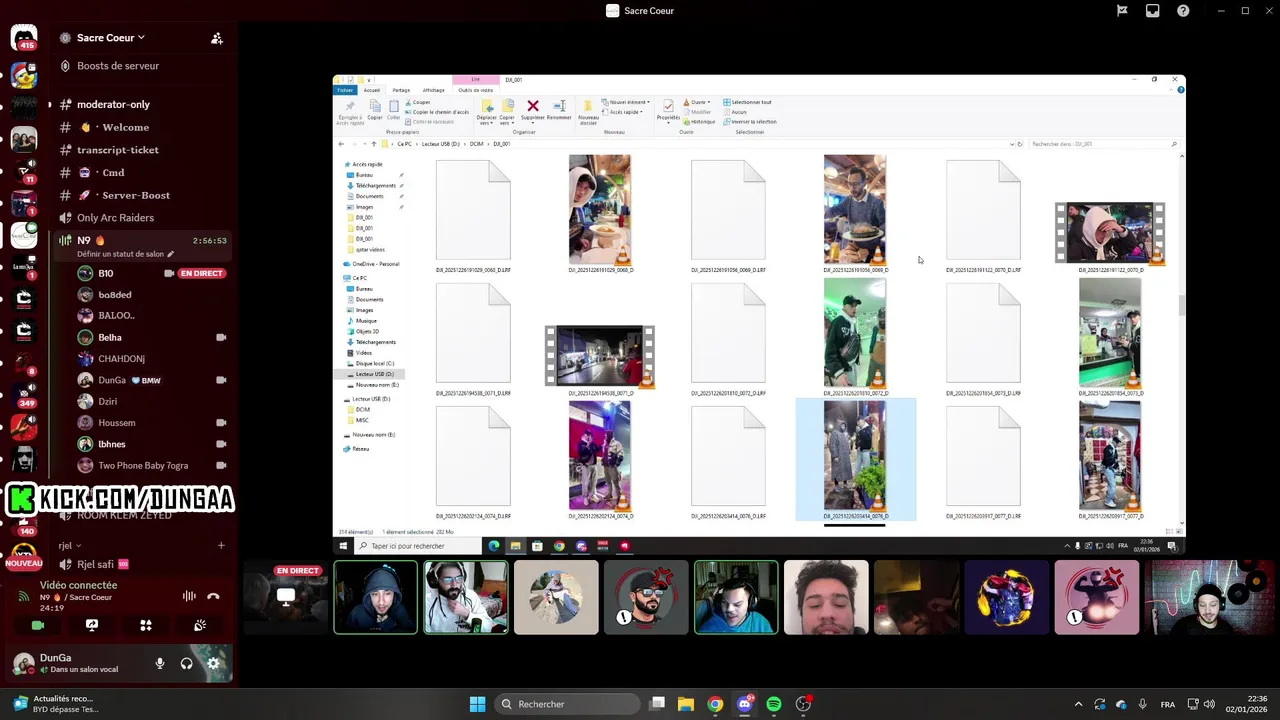Open Spotify from the Windows taskbar
The image size is (1280, 720).
click(774, 704)
